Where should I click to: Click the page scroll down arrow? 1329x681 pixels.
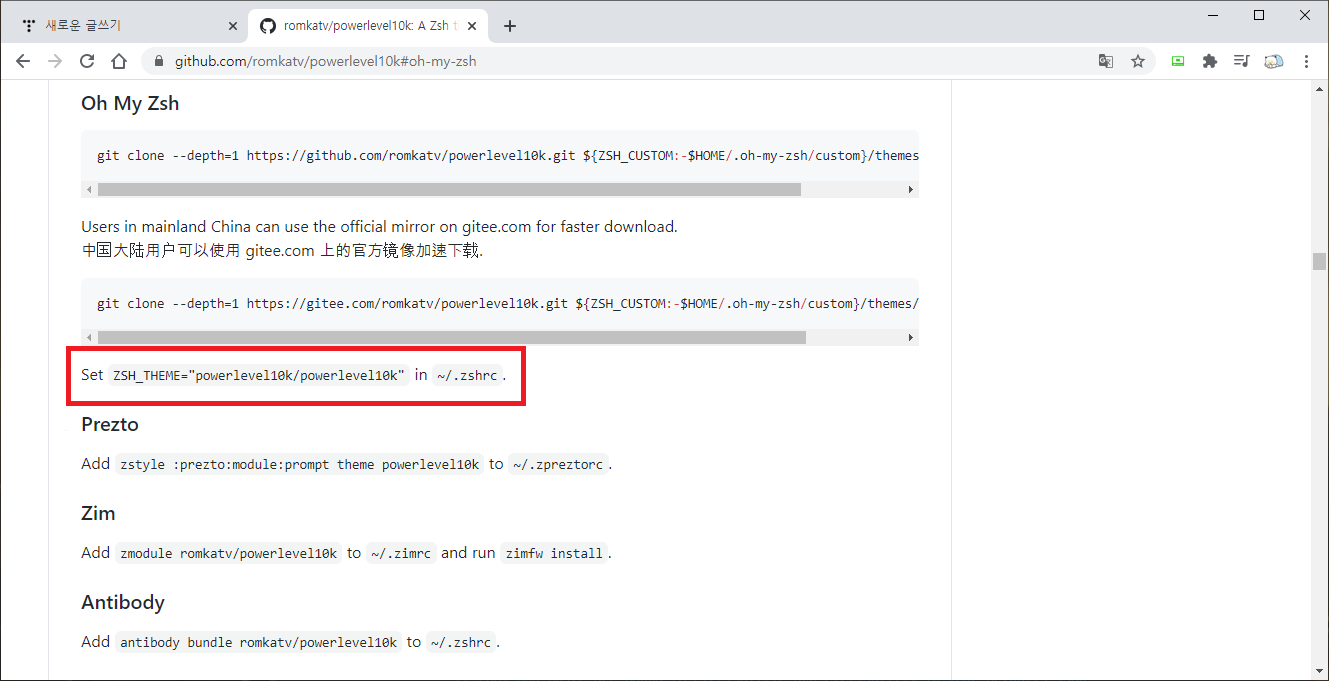(1319, 672)
